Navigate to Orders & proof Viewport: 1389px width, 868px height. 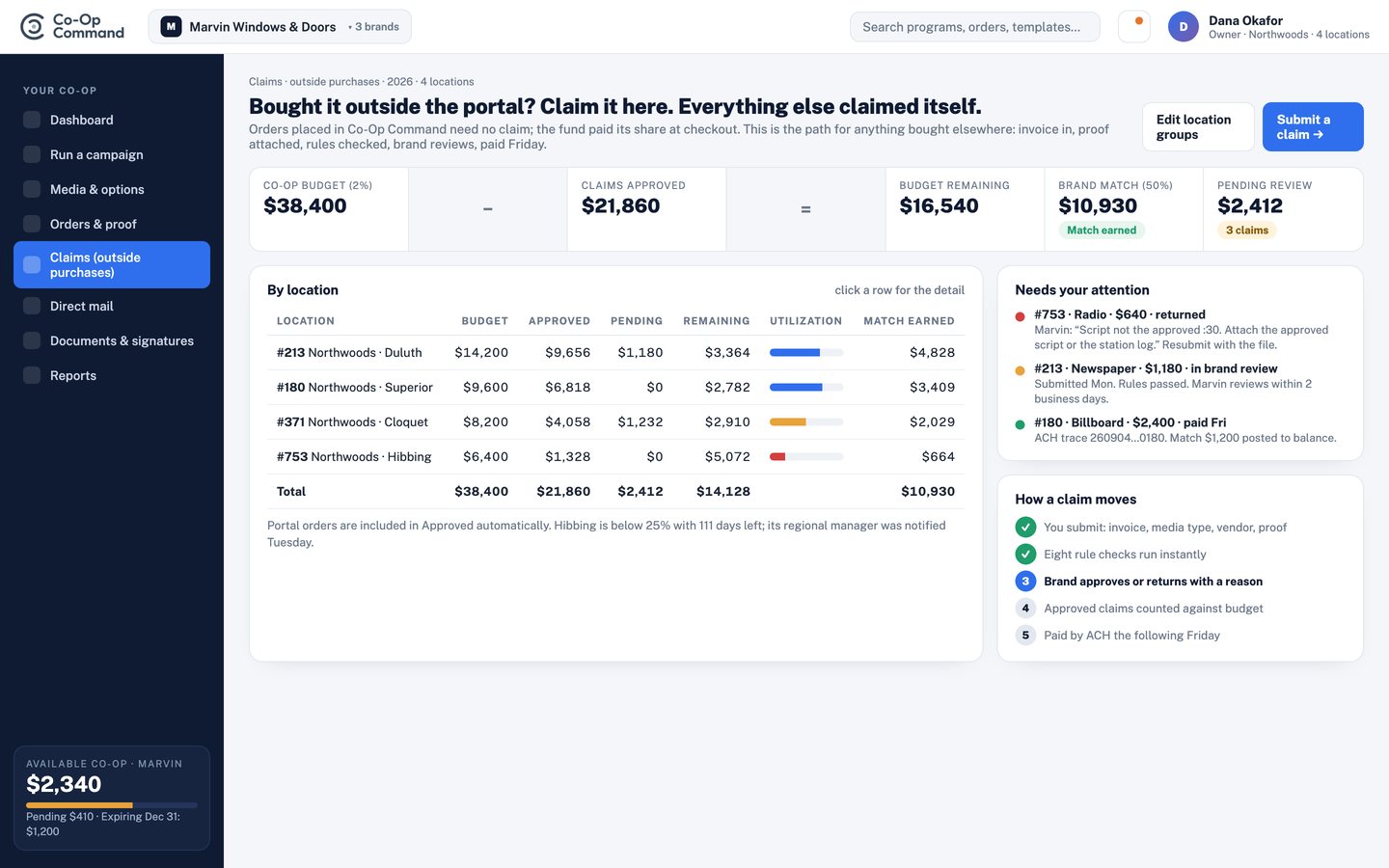tap(112, 224)
